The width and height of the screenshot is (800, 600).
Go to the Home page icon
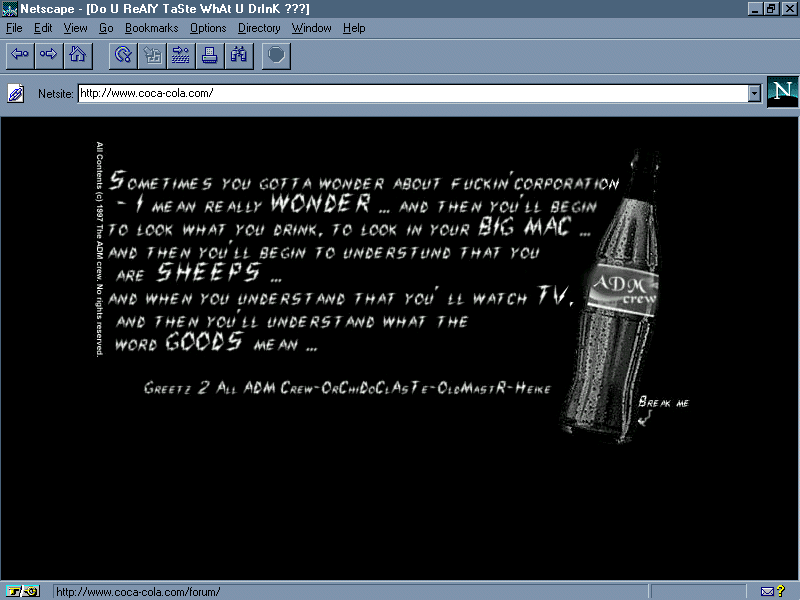77,54
